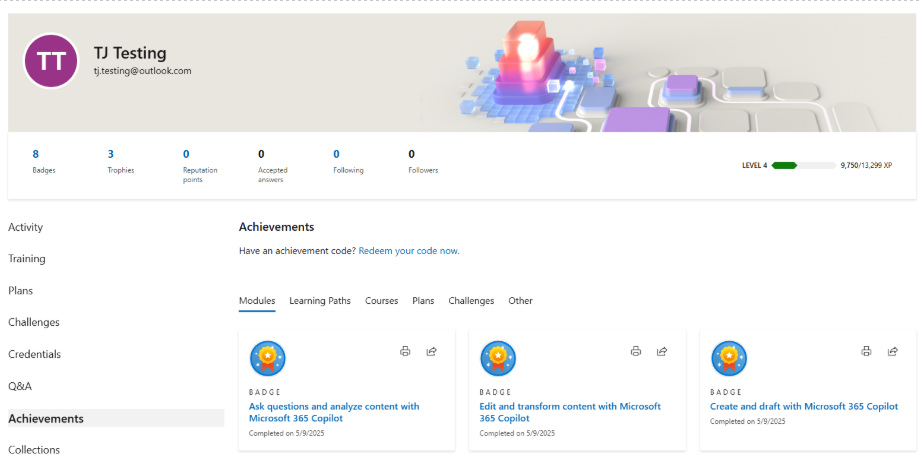Switch to the Learning Paths tab
Screen dimensions: 922x458
[x=320, y=300]
